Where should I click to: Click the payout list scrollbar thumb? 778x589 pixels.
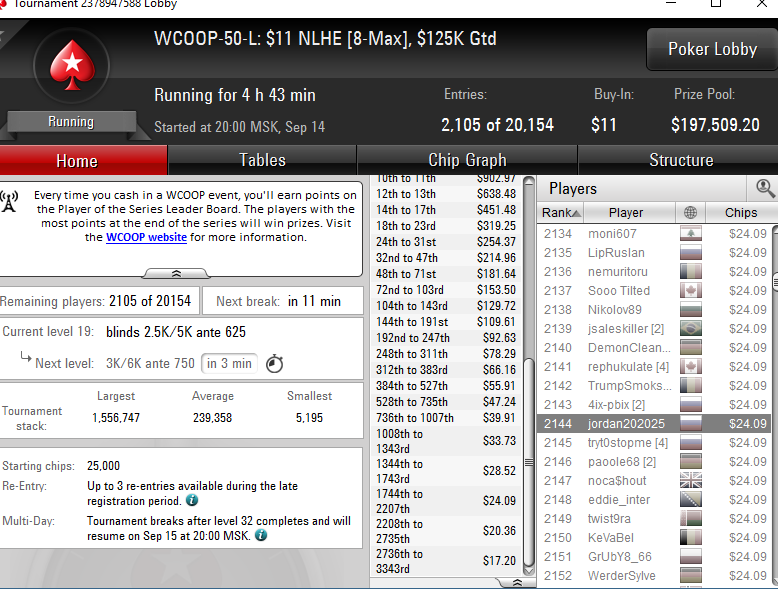point(529,461)
